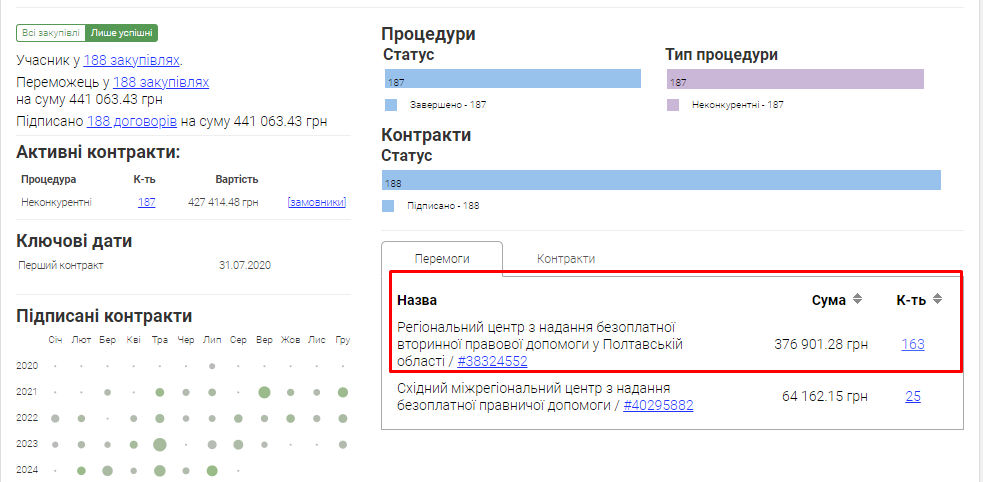Click the 25 contracts count link
The height and width of the screenshot is (482, 983).
coord(912,396)
